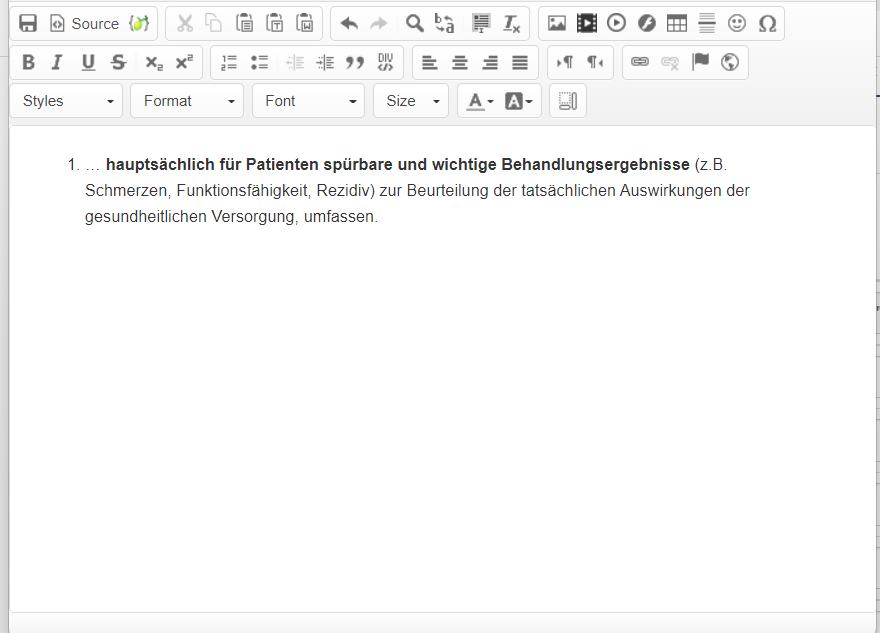Click in the bold text of list item 1
This screenshot has width=880, height=633.
397,164
